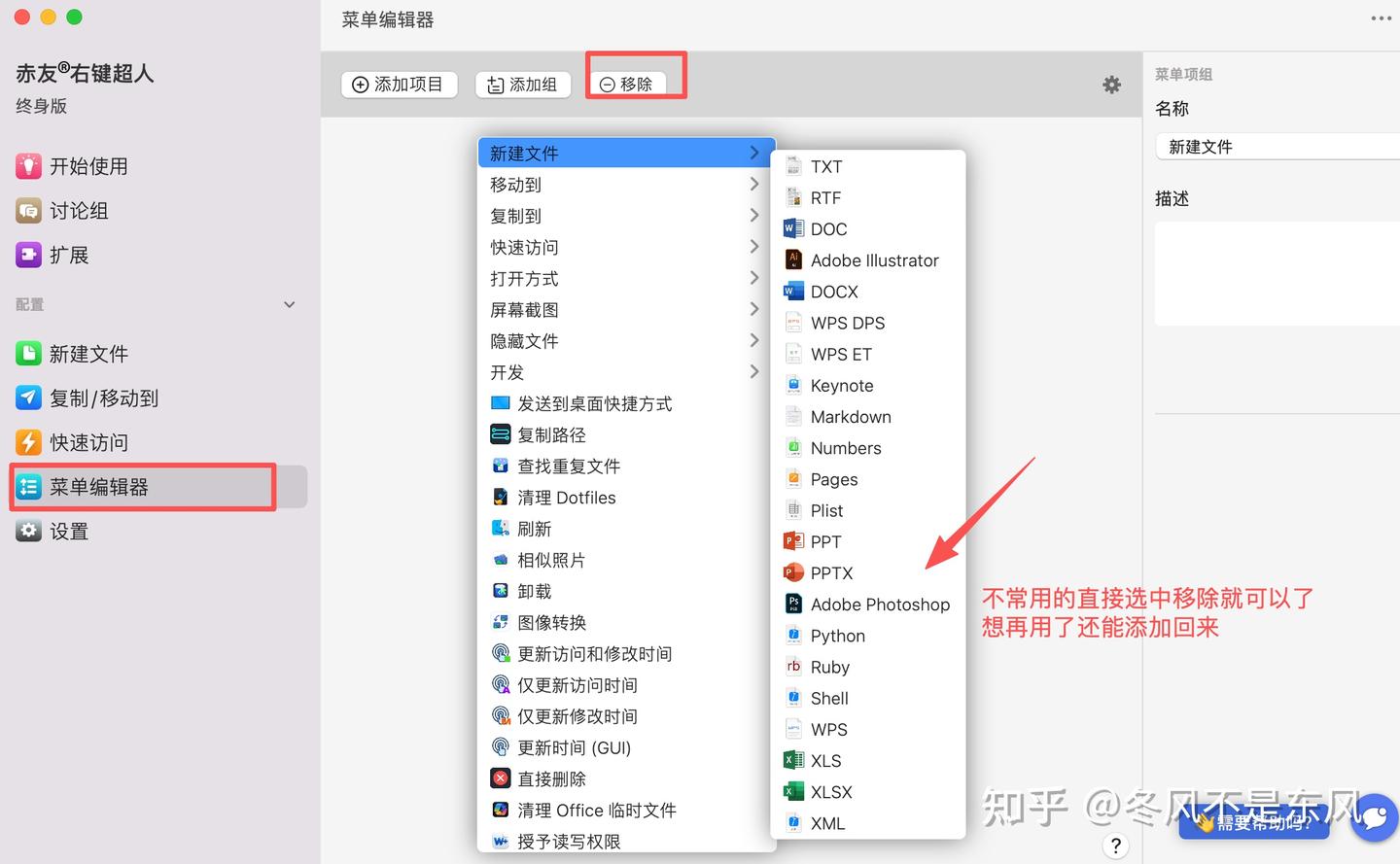Select the XLS menu entry
Image resolution: width=1400 pixels, height=864 pixels.
click(868, 761)
